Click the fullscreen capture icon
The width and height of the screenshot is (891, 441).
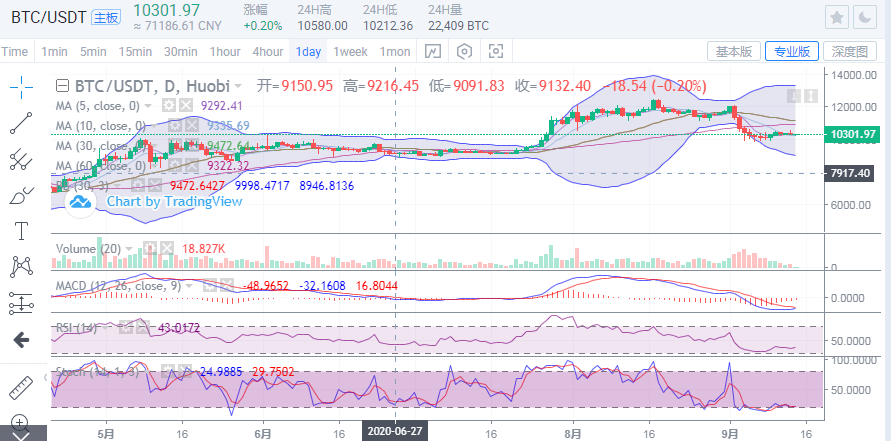tap(496, 52)
